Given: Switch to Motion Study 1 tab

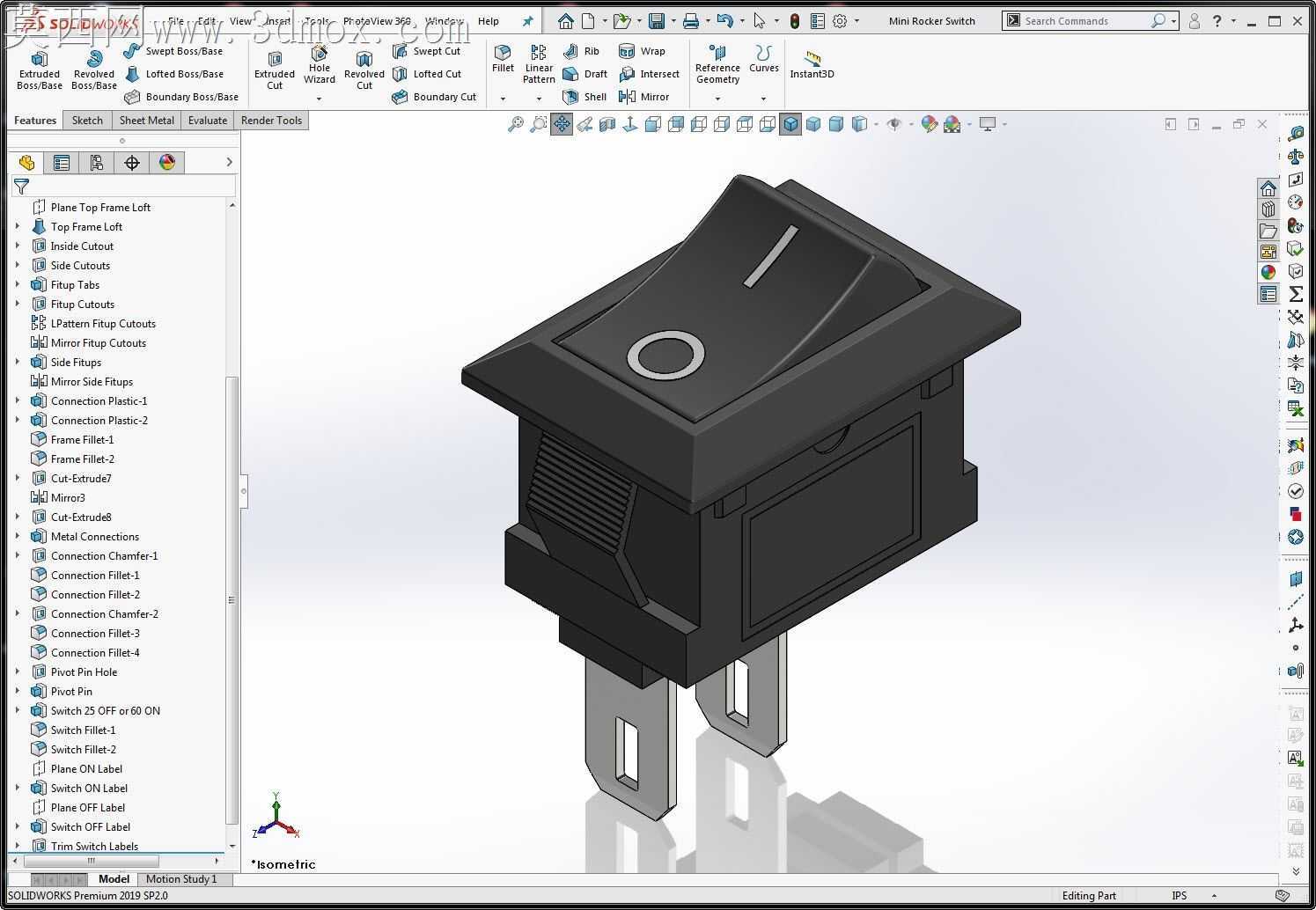Looking at the screenshot, I should pyautogui.click(x=180, y=879).
